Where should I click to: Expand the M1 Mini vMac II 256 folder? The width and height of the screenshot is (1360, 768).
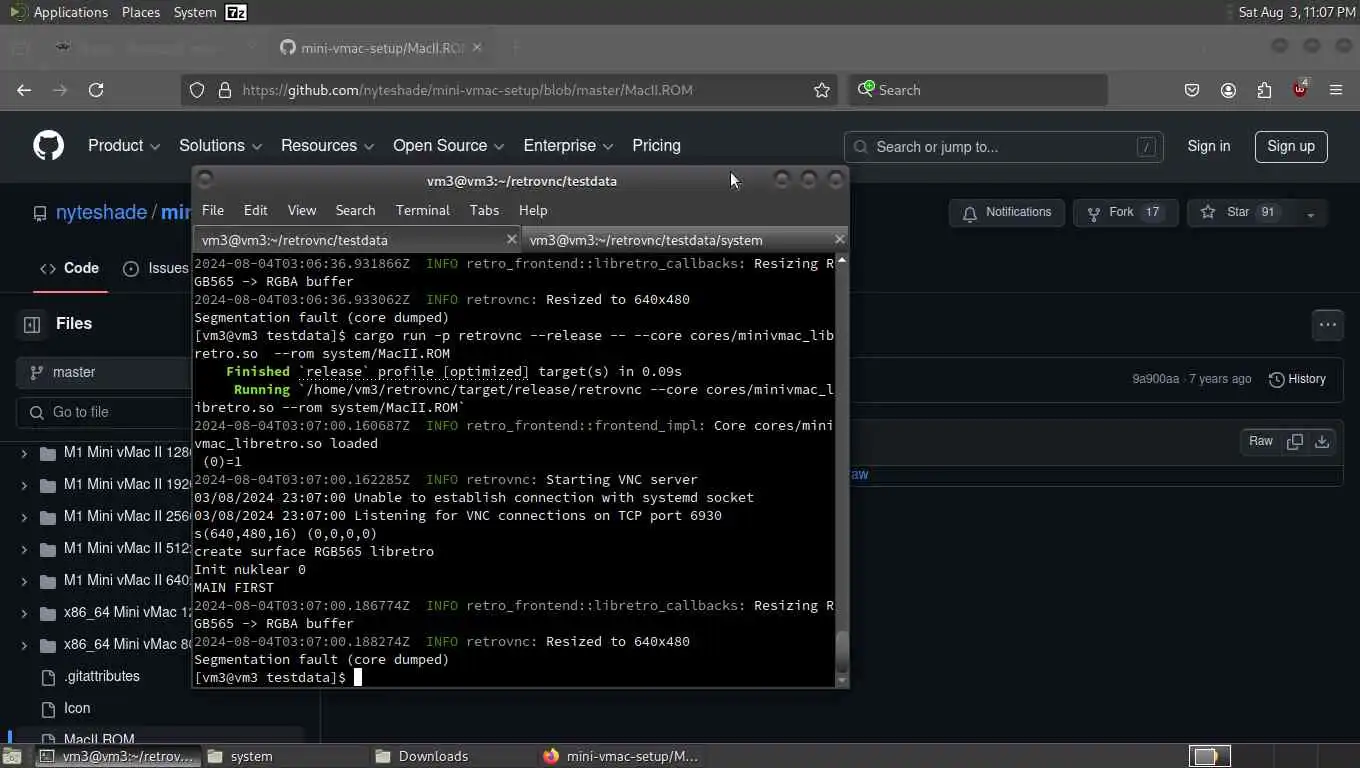(24, 517)
